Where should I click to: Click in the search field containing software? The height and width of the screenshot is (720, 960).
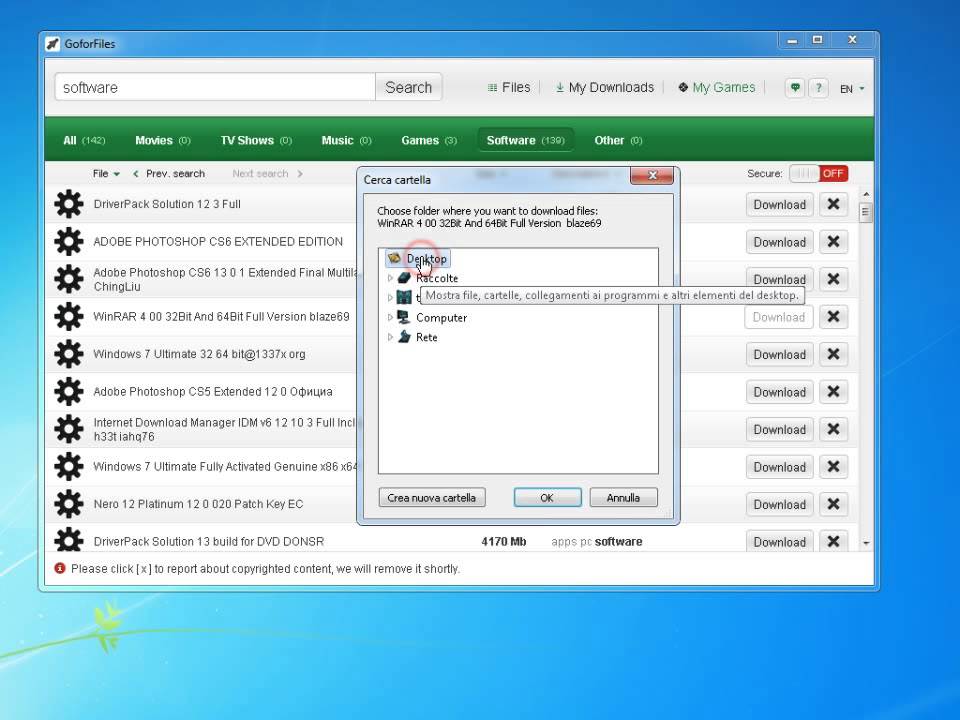[216, 88]
